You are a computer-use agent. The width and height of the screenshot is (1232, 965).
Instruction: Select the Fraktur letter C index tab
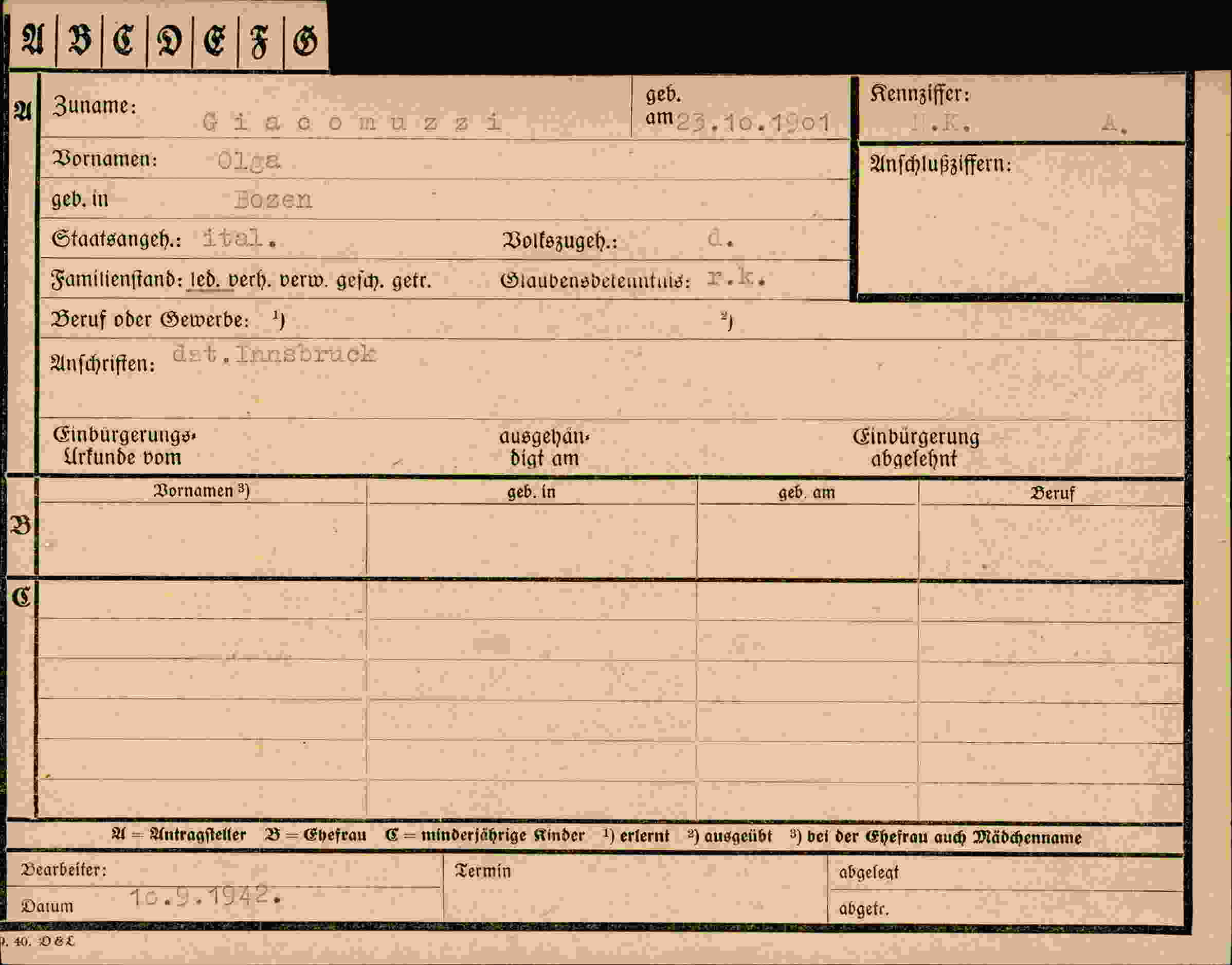tap(123, 41)
